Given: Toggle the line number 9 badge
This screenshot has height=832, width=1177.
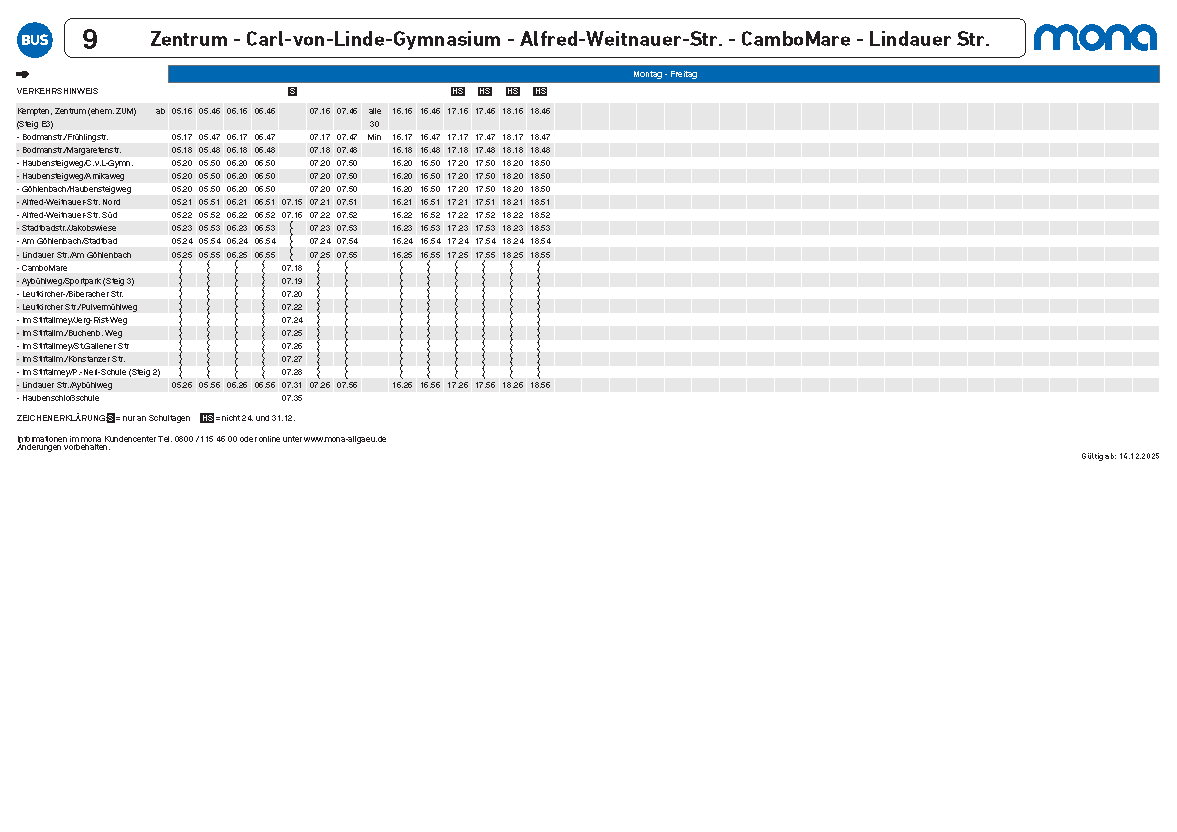Looking at the screenshot, I should click(x=93, y=39).
